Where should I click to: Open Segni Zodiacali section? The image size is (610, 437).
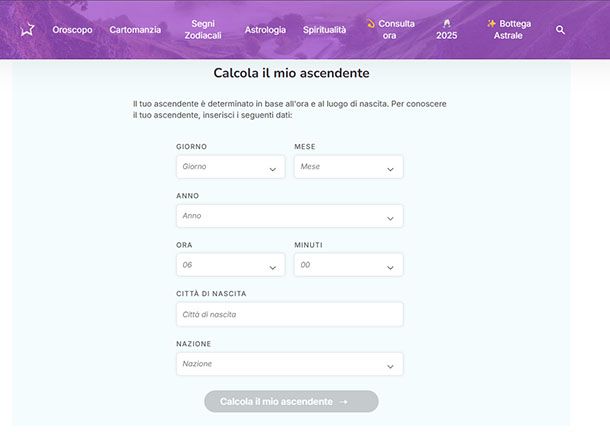point(203,30)
